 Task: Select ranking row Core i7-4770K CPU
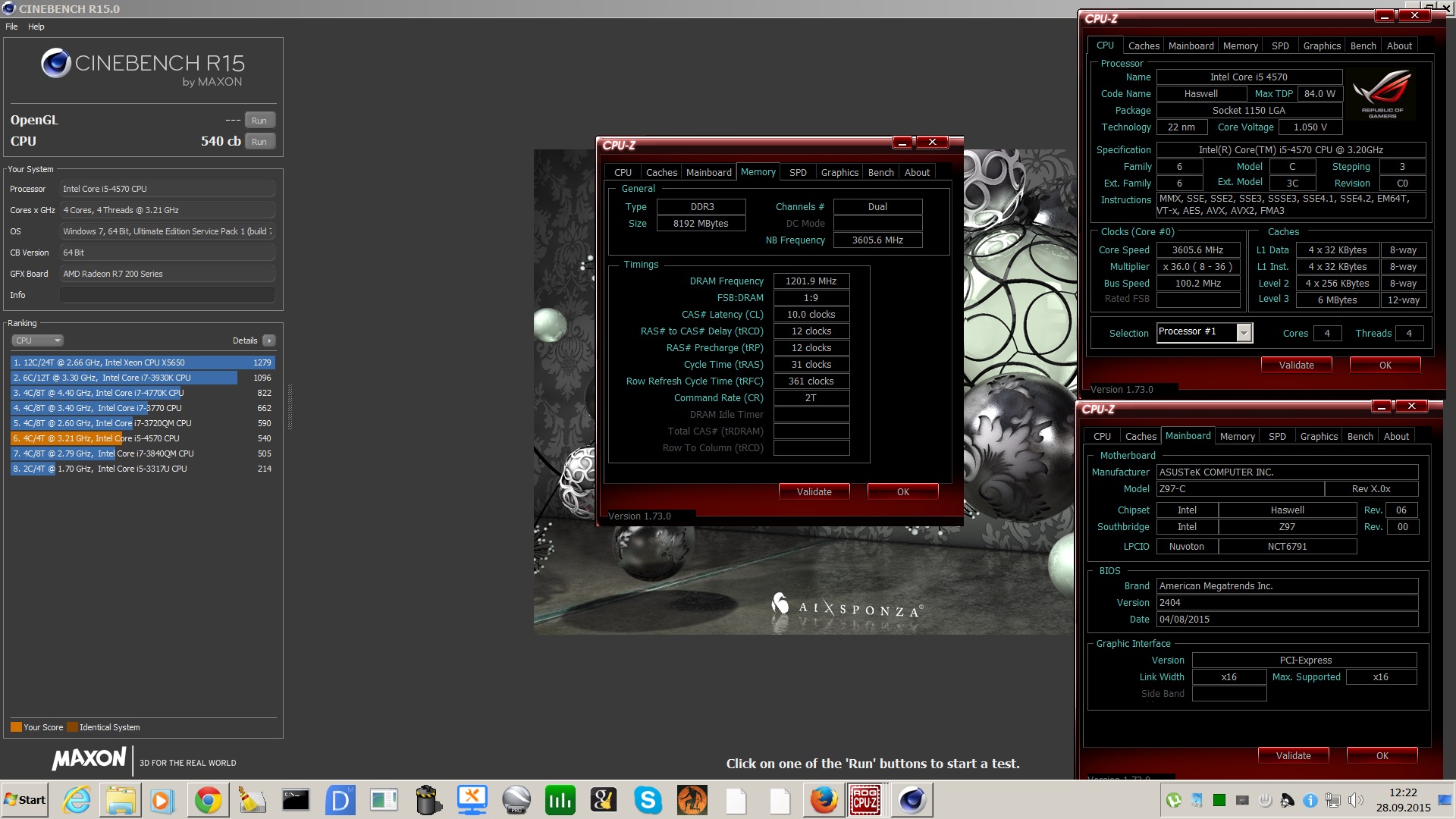click(142, 393)
